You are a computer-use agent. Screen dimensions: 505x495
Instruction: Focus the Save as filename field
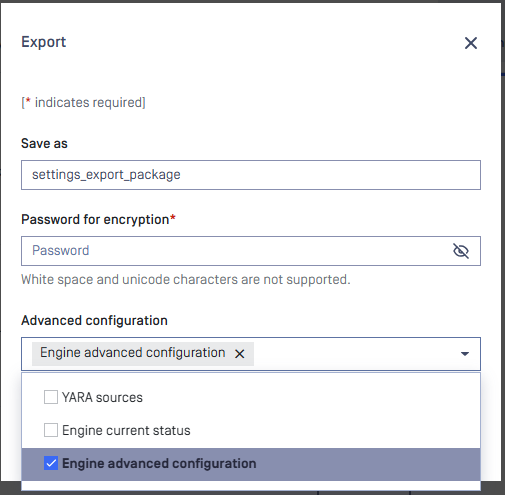(x=251, y=175)
